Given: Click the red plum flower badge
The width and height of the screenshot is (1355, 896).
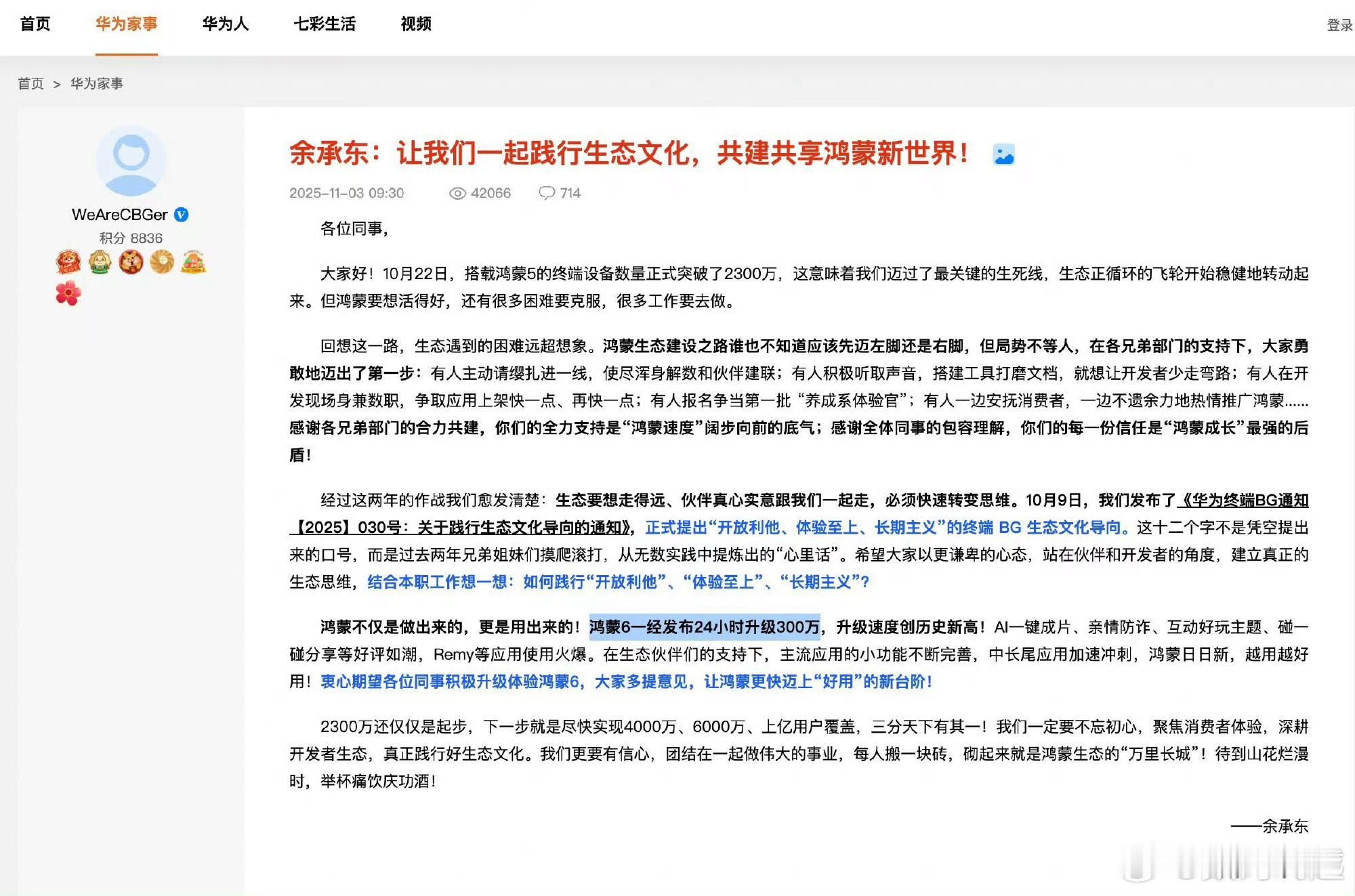Looking at the screenshot, I should click(68, 293).
